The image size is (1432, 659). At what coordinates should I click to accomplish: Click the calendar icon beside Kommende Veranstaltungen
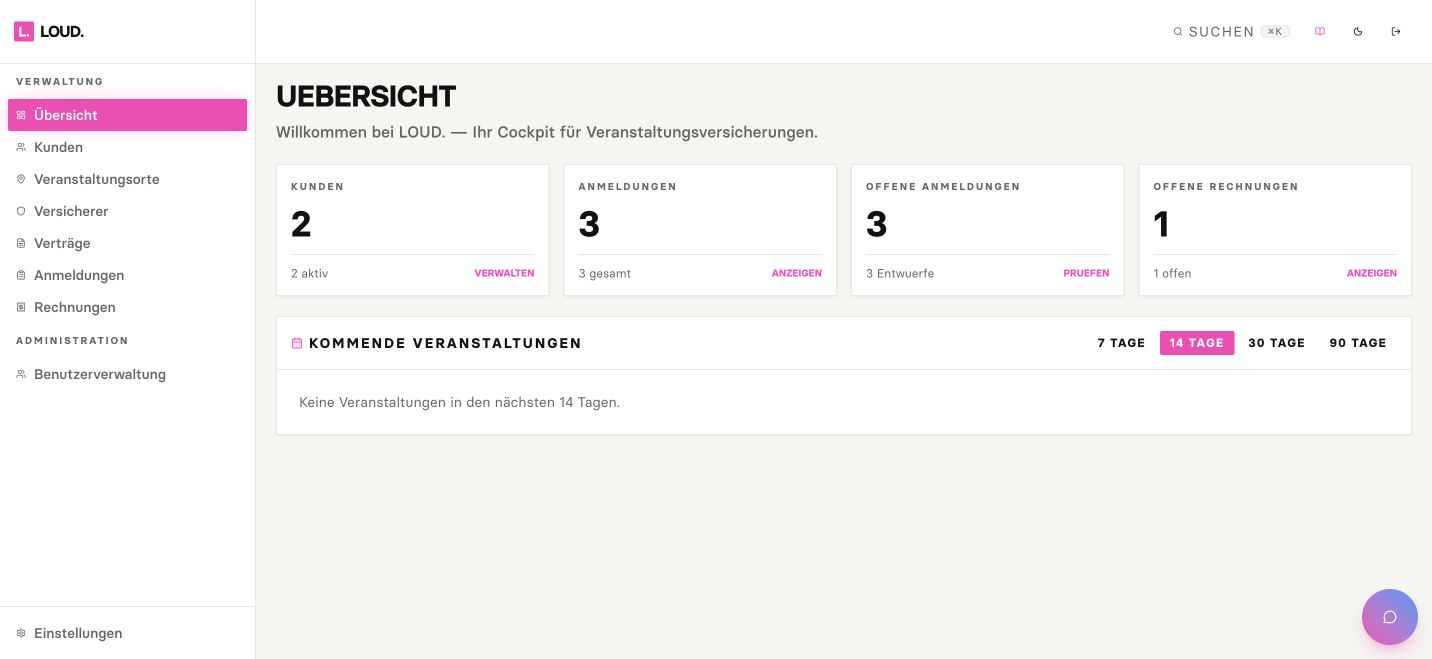tap(297, 343)
